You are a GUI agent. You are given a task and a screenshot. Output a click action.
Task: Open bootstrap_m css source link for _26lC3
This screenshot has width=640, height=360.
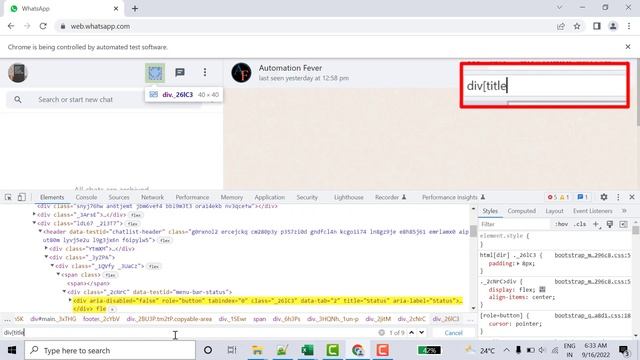click(x=592, y=255)
